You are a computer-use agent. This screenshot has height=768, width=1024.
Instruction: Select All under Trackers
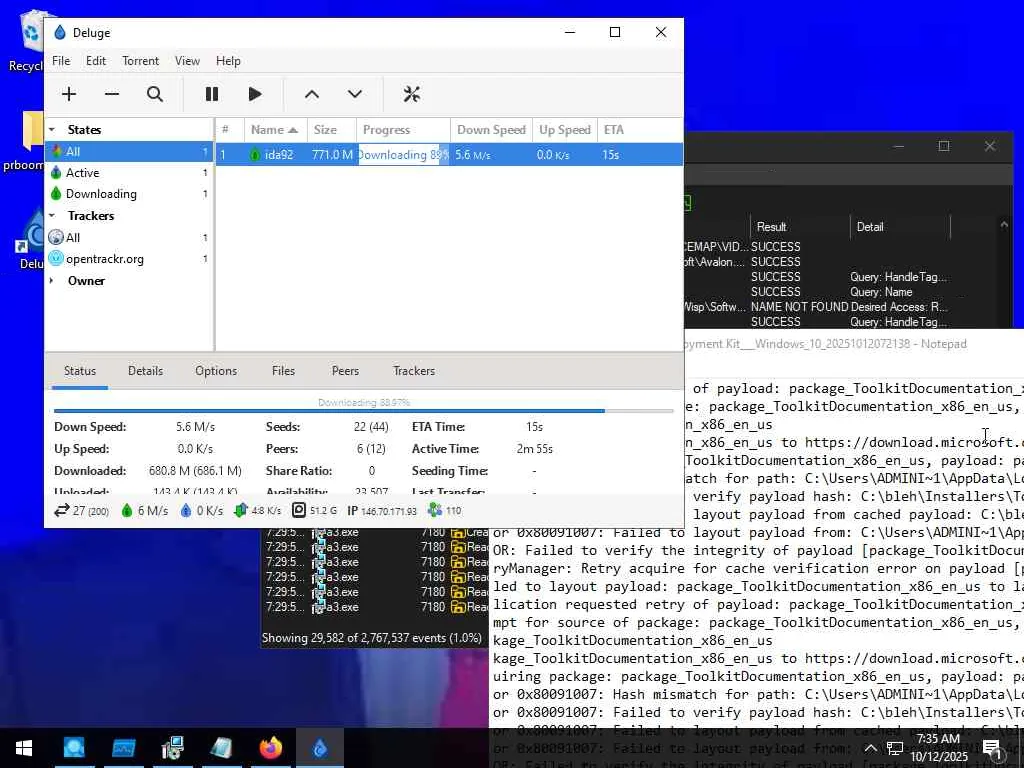pyautogui.click(x=129, y=238)
